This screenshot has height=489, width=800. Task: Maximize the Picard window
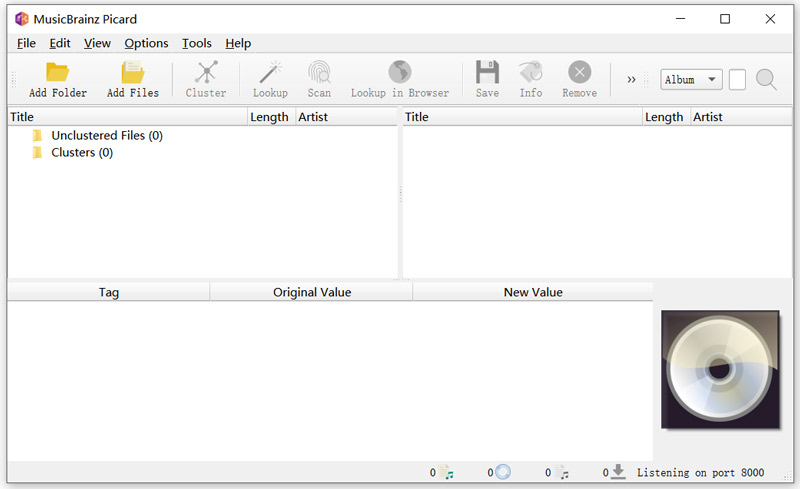click(725, 19)
